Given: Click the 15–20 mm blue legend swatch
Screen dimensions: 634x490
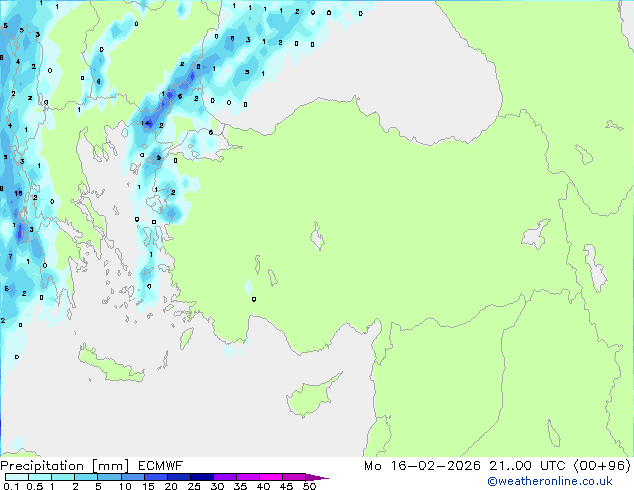Looking at the screenshot, I should point(155,477).
